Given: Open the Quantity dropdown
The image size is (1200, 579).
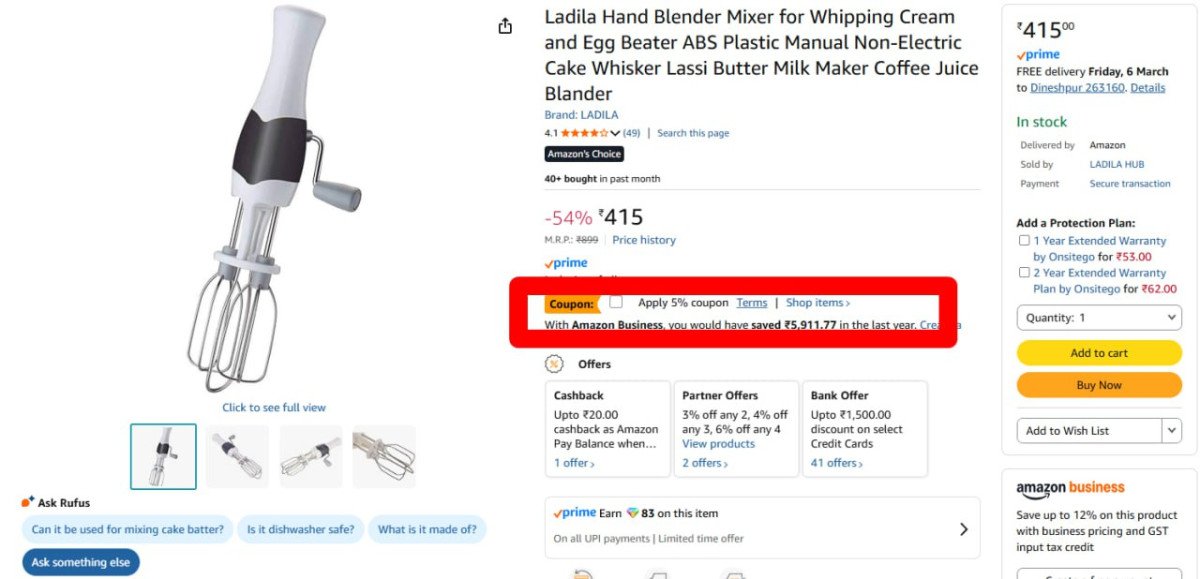Looking at the screenshot, I should pos(1099,318).
